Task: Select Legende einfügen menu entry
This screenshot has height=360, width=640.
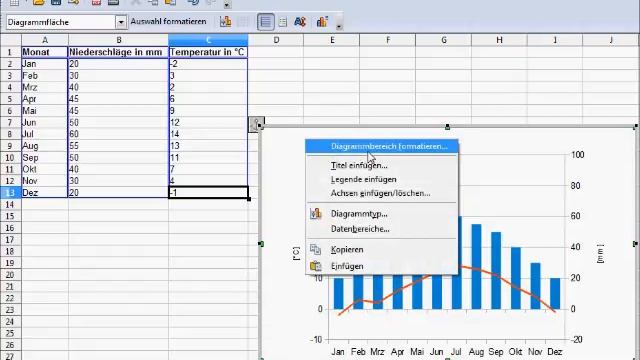Action: (x=382, y=179)
